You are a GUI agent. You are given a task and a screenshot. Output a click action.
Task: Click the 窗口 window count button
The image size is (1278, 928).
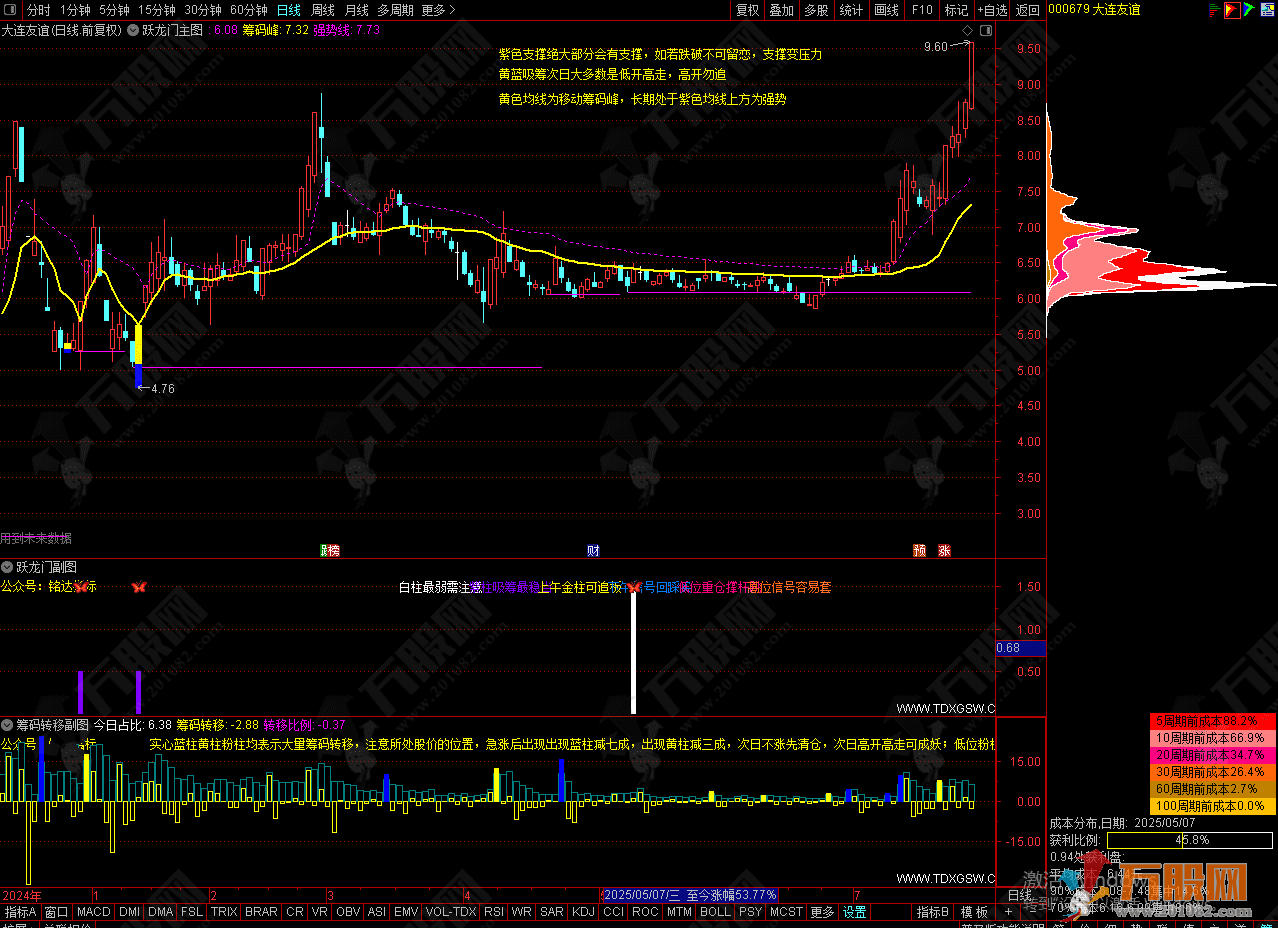(x=57, y=912)
